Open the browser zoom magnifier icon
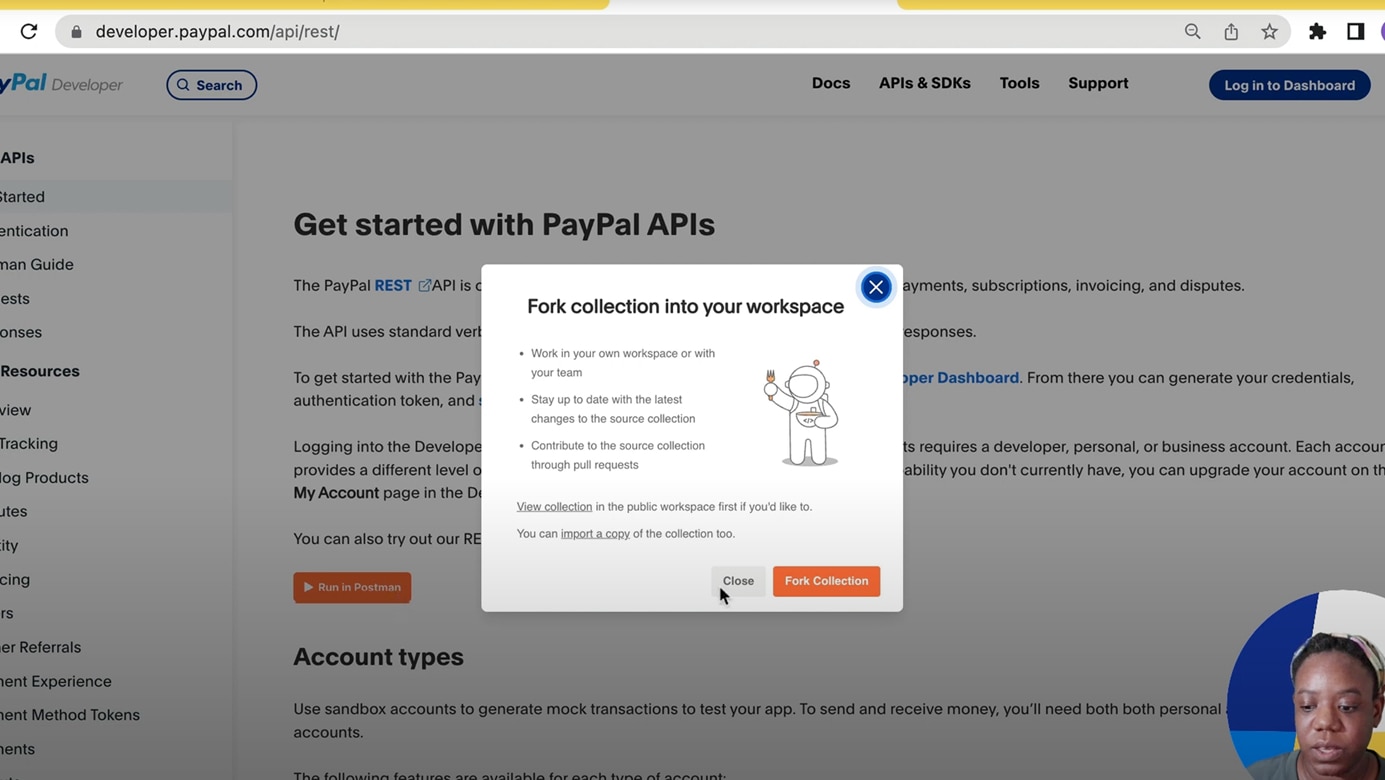Image resolution: width=1385 pixels, height=780 pixels. click(x=1192, y=31)
